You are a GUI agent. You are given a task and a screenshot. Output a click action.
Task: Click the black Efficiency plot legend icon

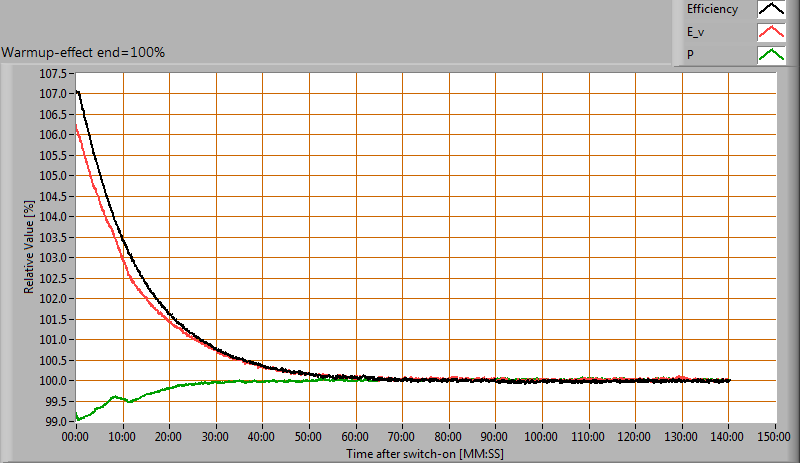(x=771, y=10)
